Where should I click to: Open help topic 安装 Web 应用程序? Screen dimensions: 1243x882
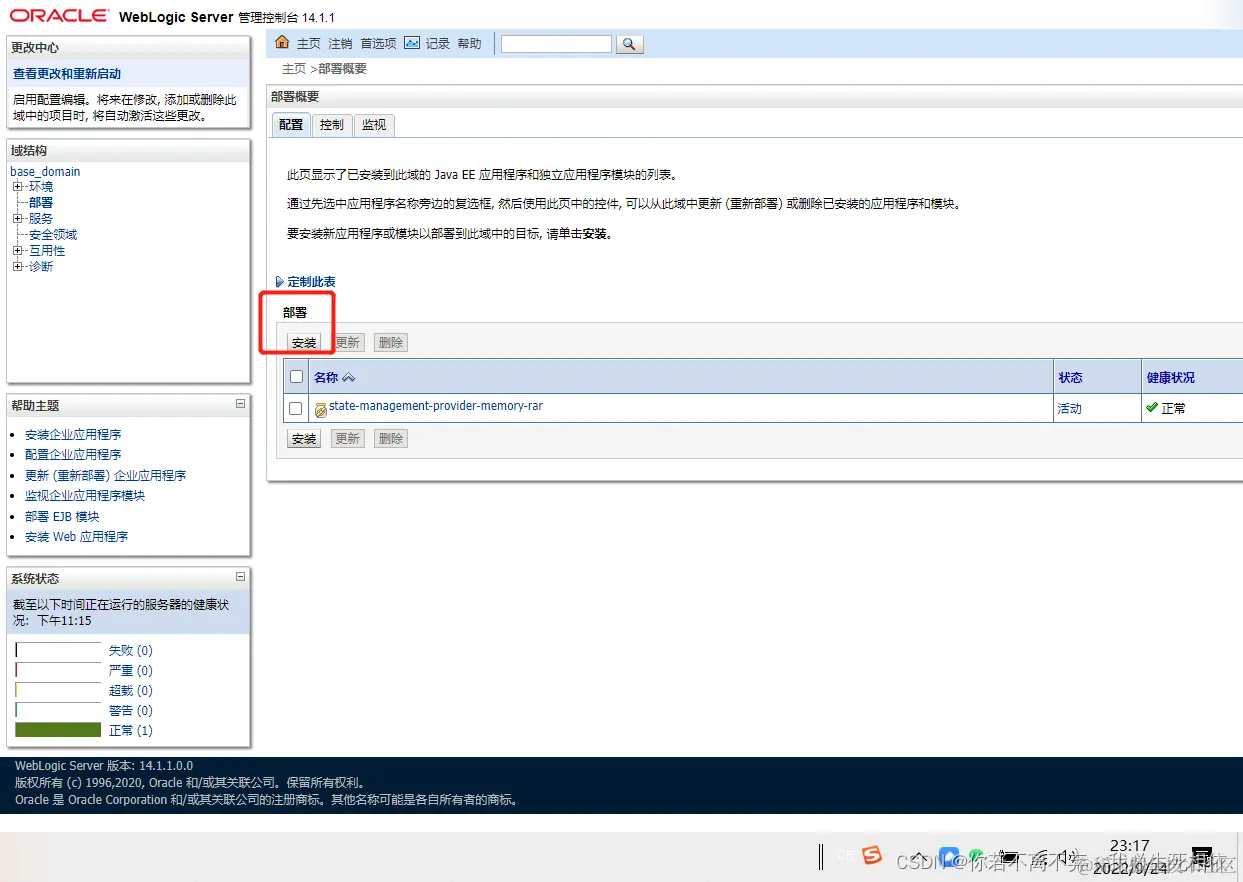coord(77,537)
